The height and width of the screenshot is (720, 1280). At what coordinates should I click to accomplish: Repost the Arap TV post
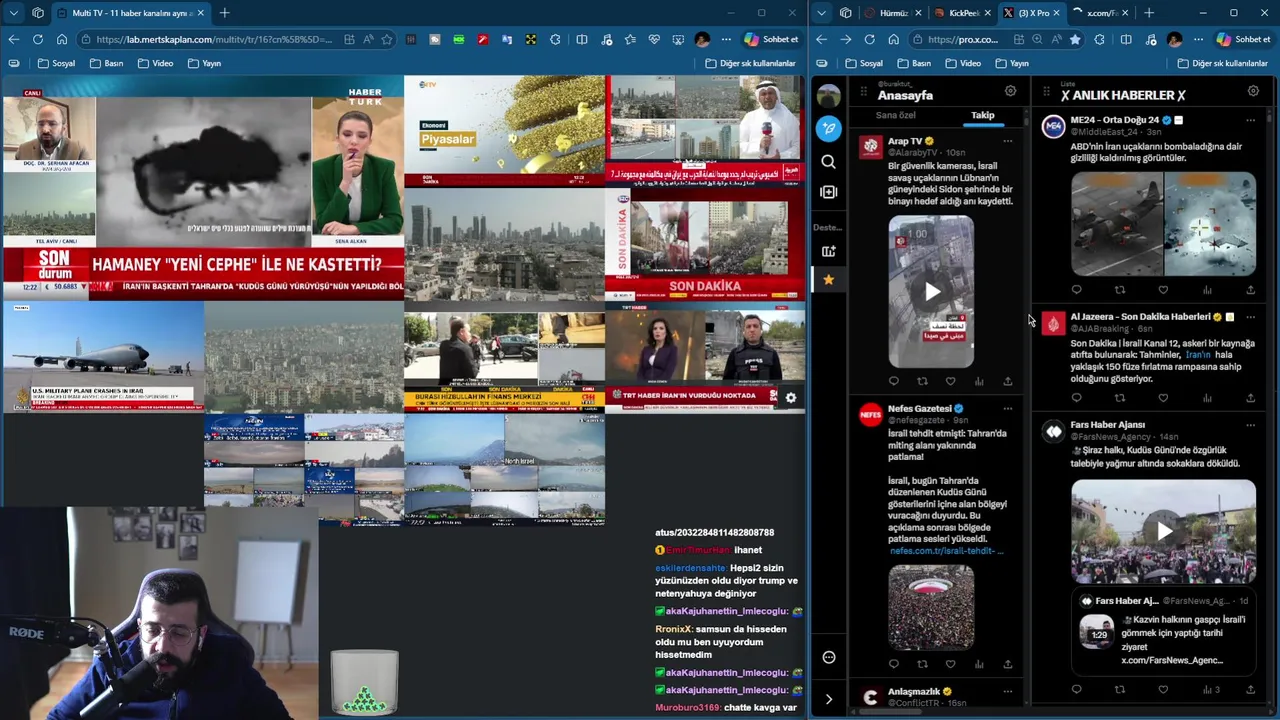click(x=922, y=381)
